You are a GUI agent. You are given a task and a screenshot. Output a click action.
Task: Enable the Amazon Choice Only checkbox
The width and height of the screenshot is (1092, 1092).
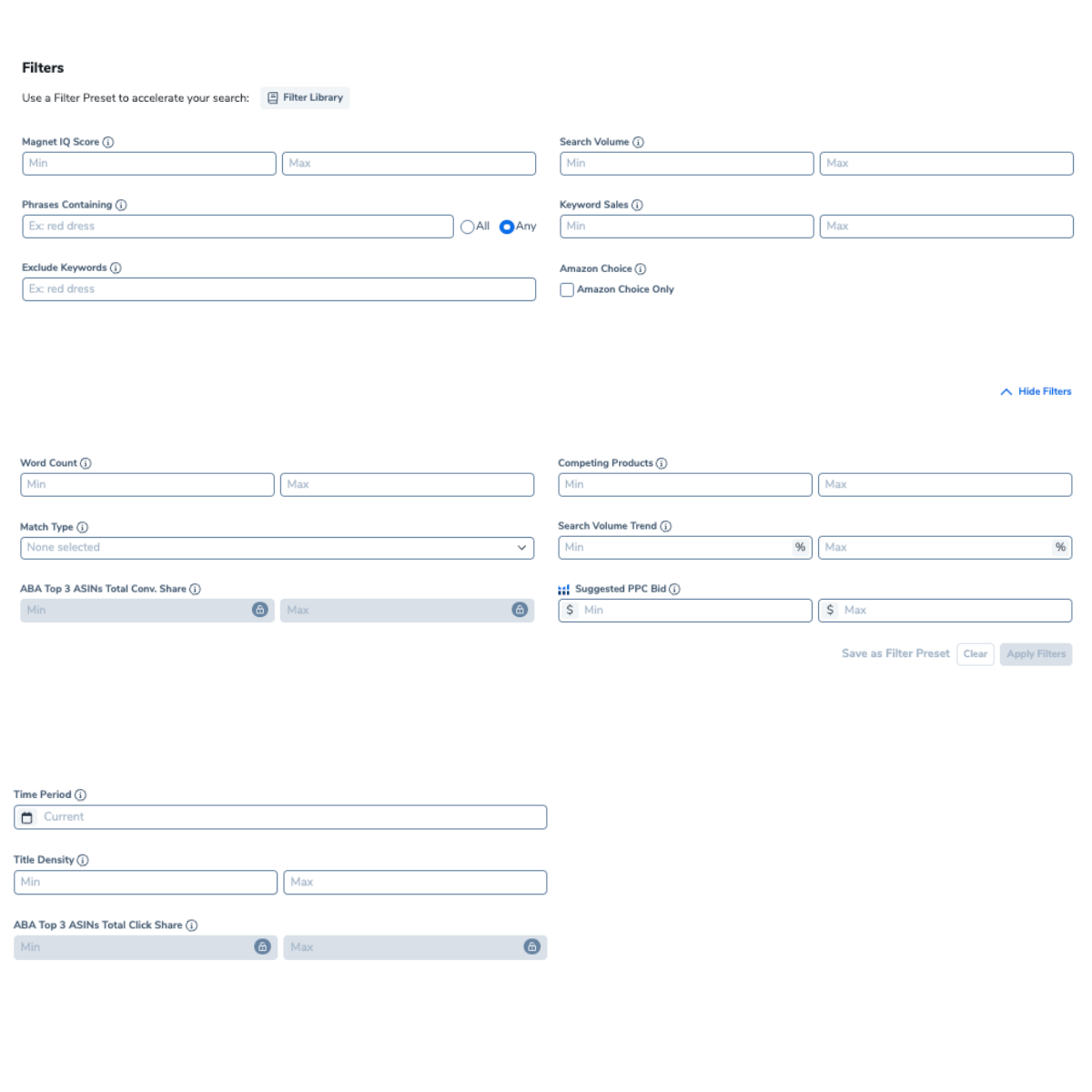567,289
